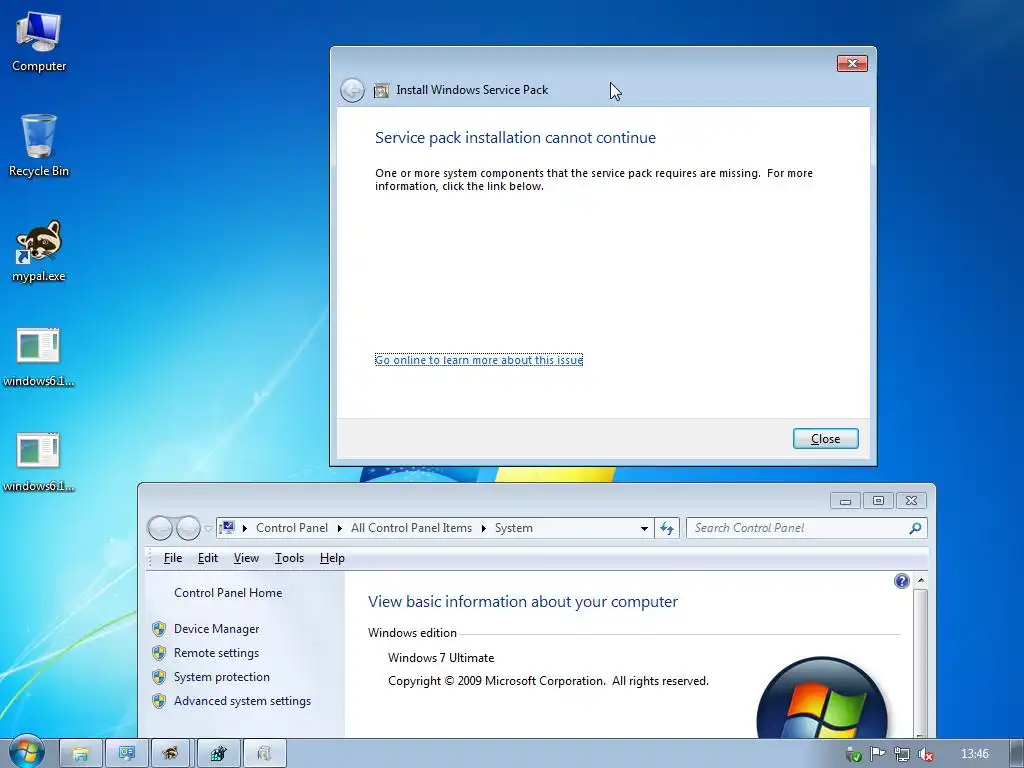Viewport: 1024px width, 768px height.
Task: Open Remote settings link
Action: [x=216, y=653]
